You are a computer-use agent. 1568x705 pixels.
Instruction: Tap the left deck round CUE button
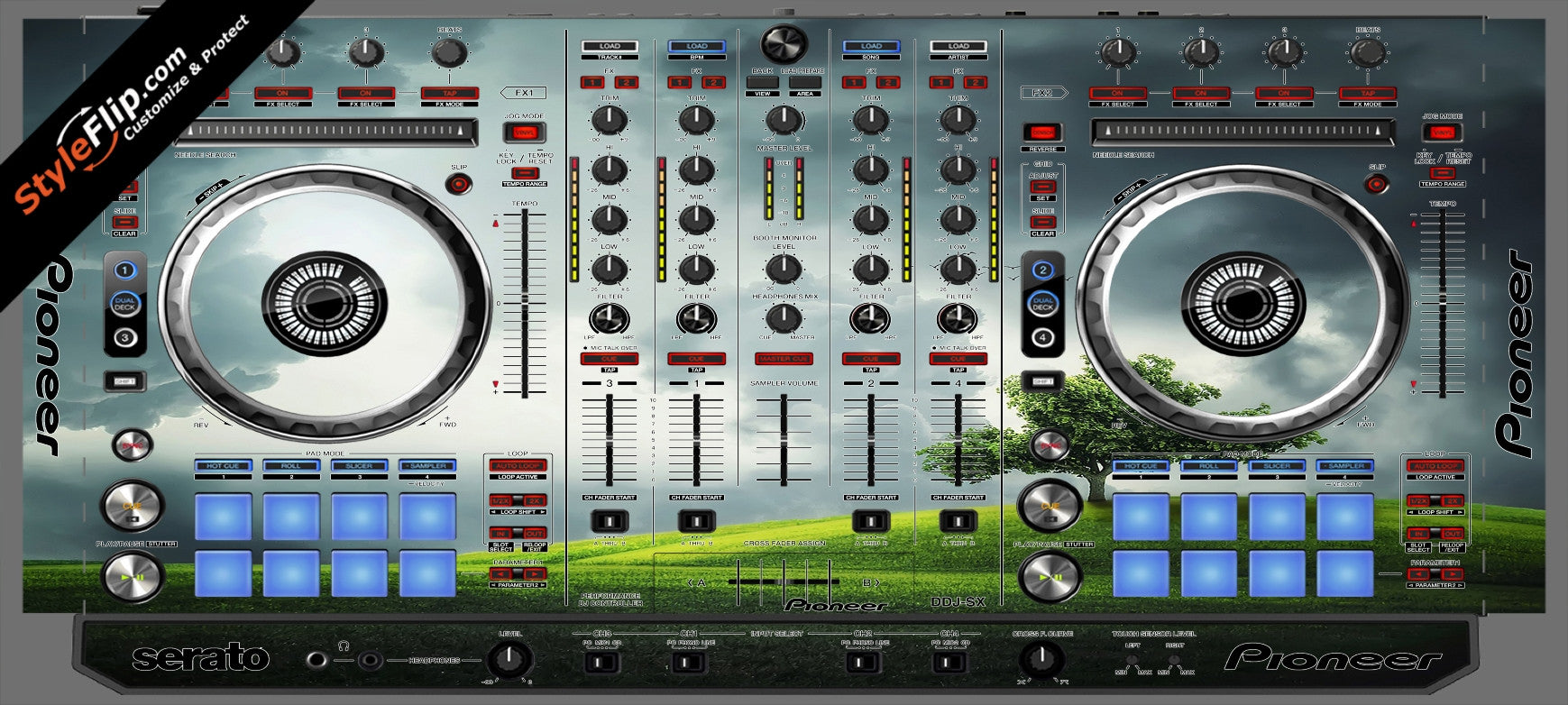(133, 507)
